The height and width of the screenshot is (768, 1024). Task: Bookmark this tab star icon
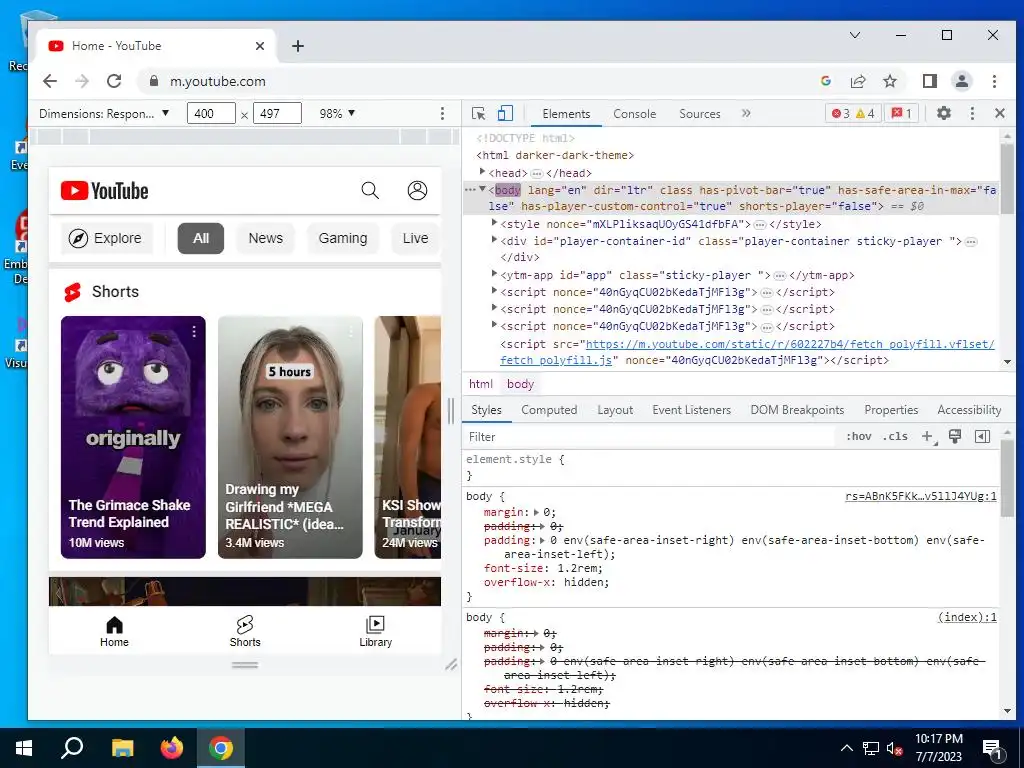coord(890,81)
